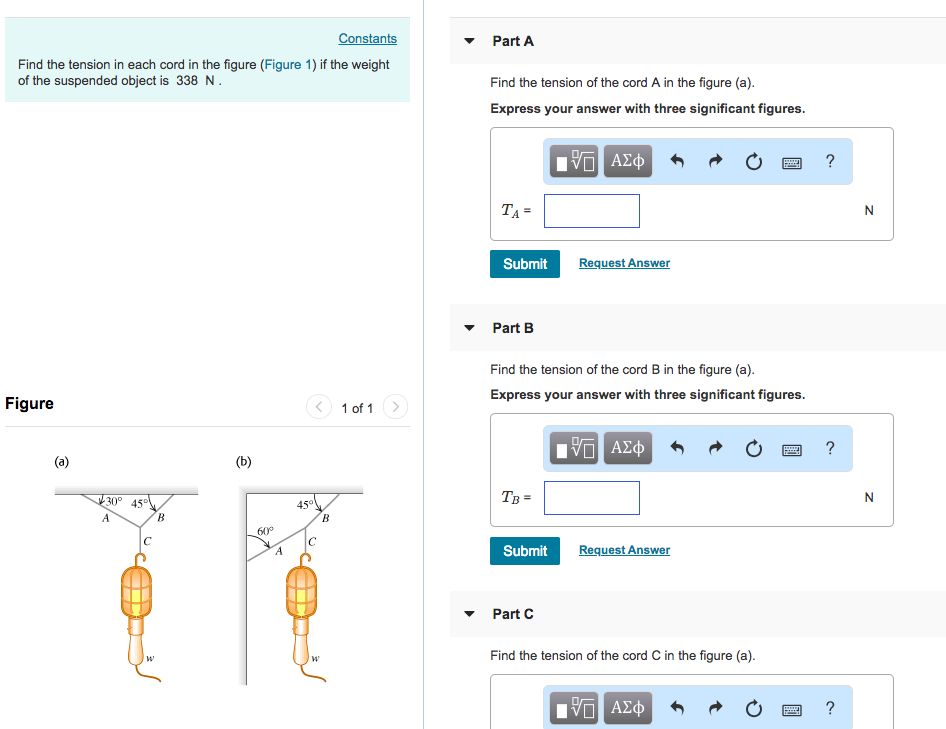Go to previous figure page
This screenshot has width=946, height=729.
(x=318, y=407)
